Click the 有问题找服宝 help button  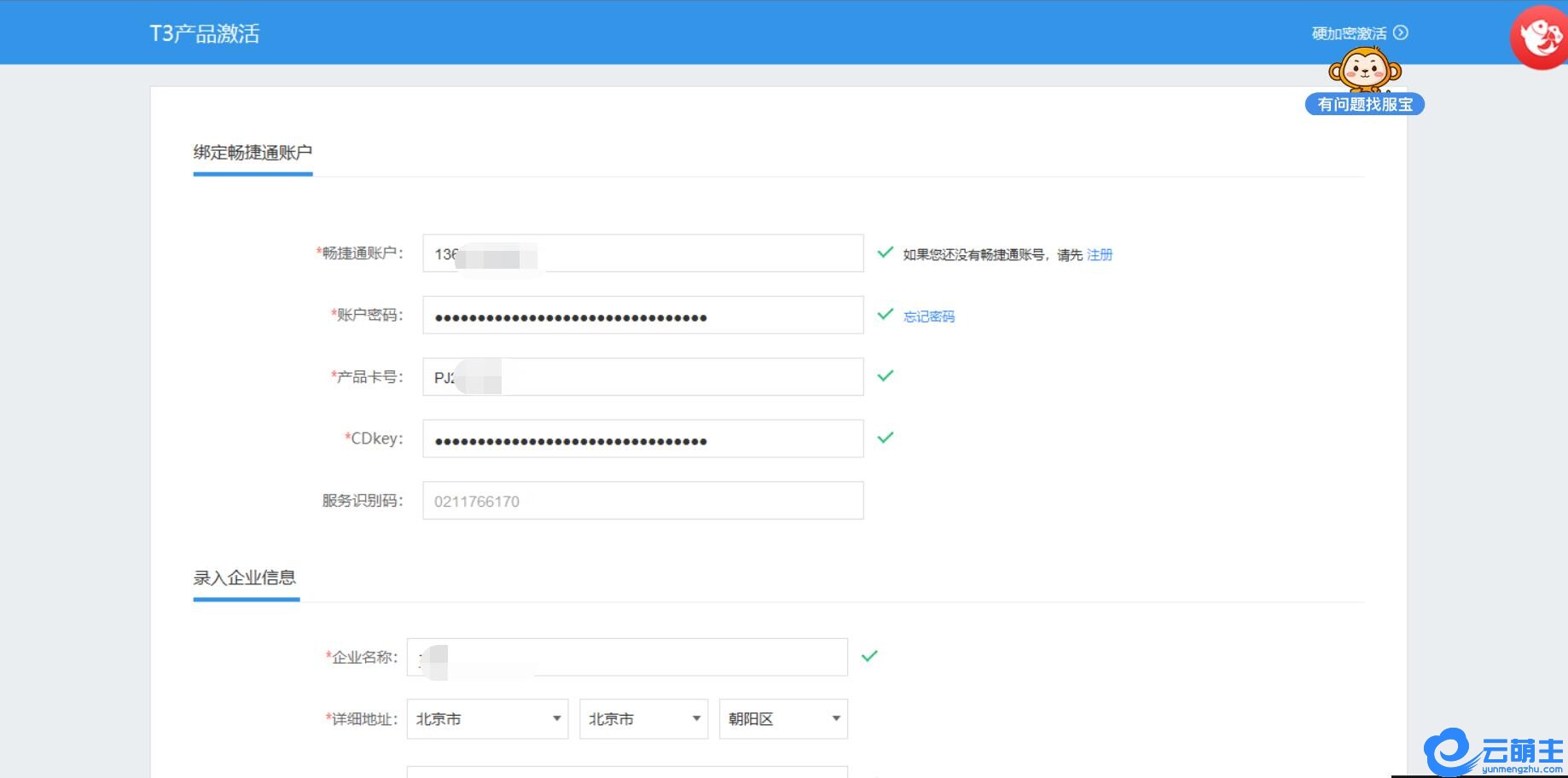point(1365,104)
